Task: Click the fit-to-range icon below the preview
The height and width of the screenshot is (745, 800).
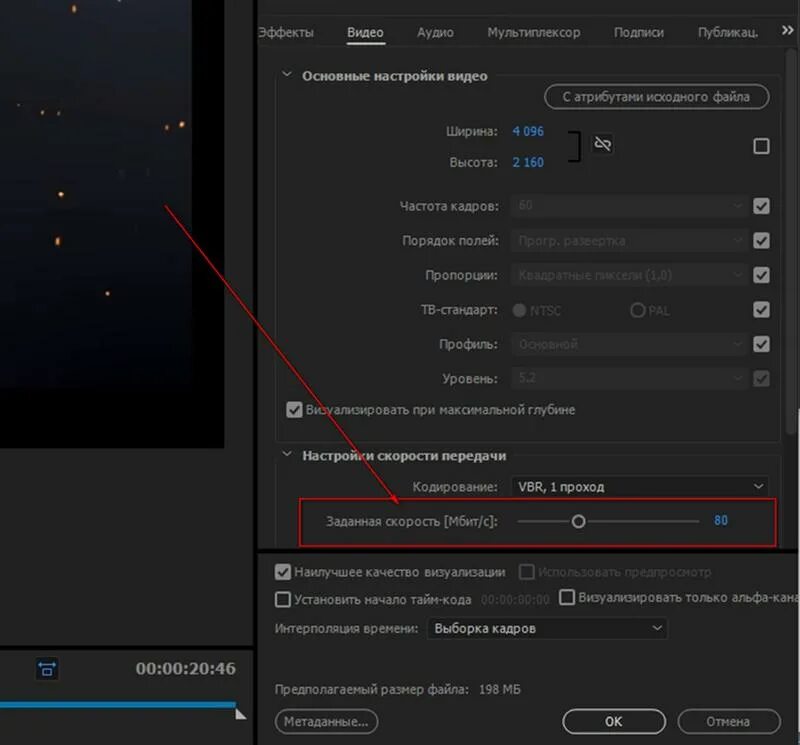Action: pyautogui.click(x=47, y=669)
